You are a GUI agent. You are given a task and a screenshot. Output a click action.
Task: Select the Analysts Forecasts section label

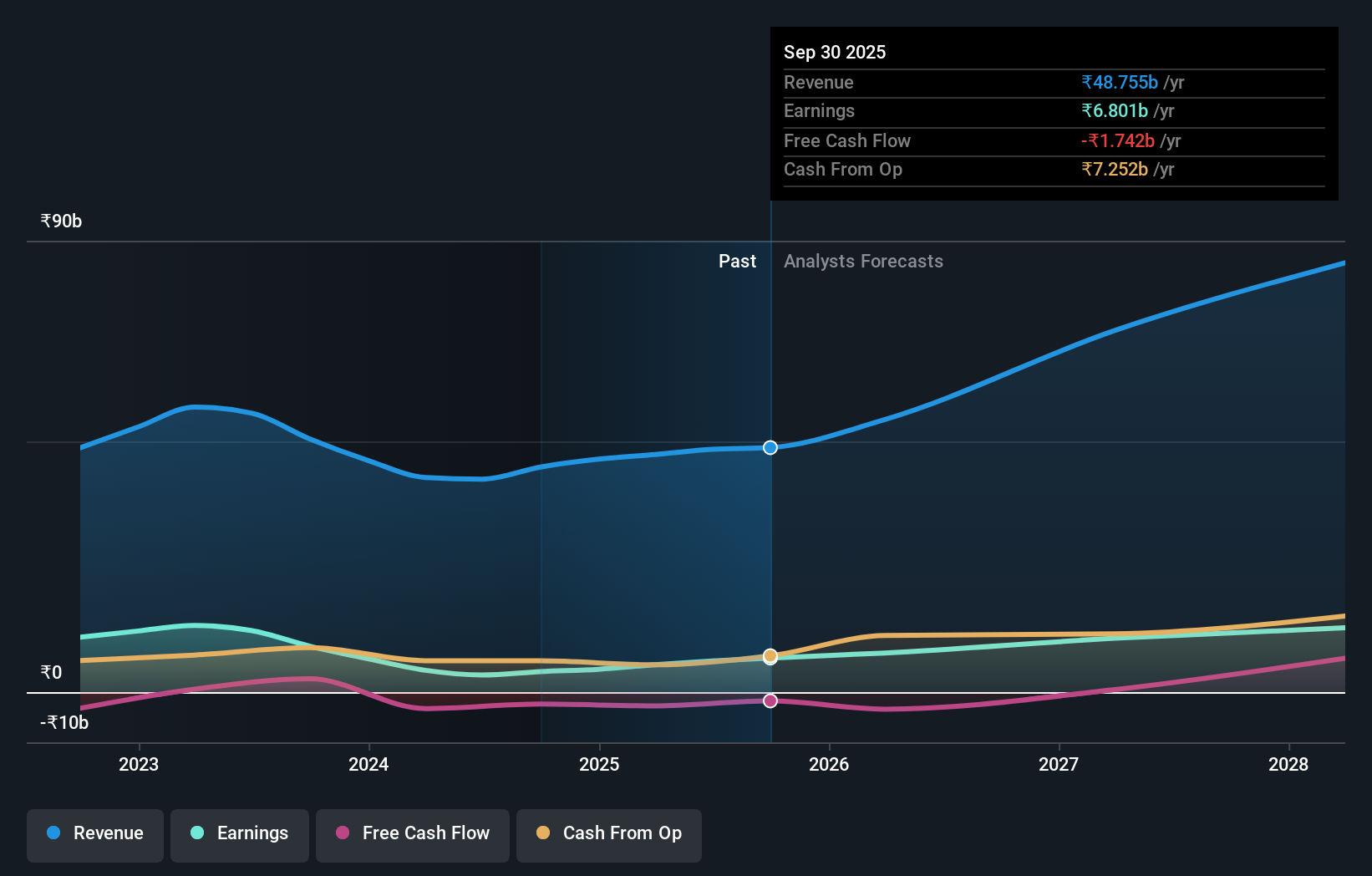pos(863,261)
